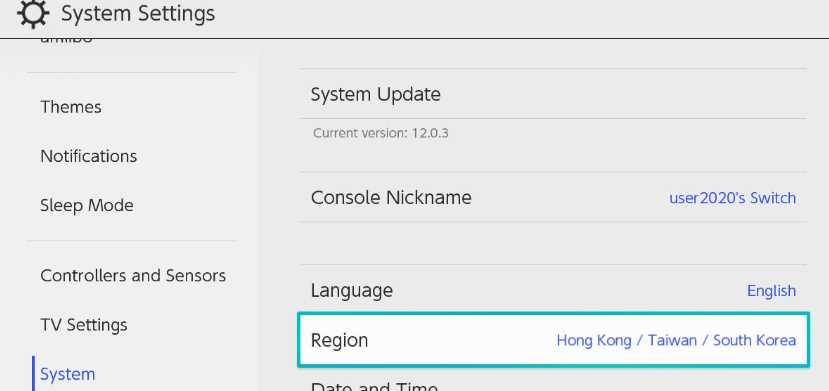Select the highlighted Region label
The image size is (829, 391).
339,340
